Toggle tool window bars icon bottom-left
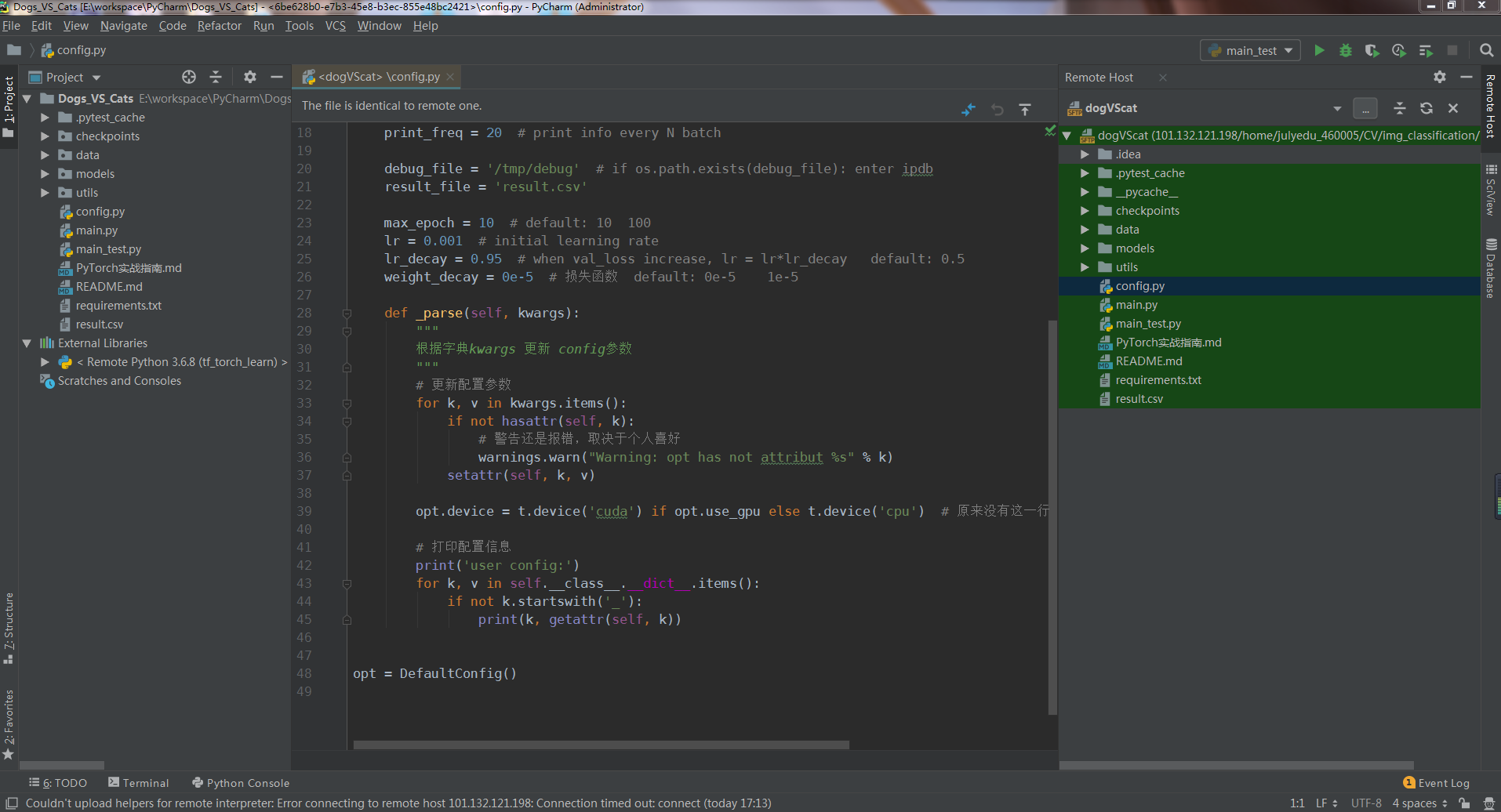The height and width of the screenshot is (812, 1501). click(x=11, y=803)
